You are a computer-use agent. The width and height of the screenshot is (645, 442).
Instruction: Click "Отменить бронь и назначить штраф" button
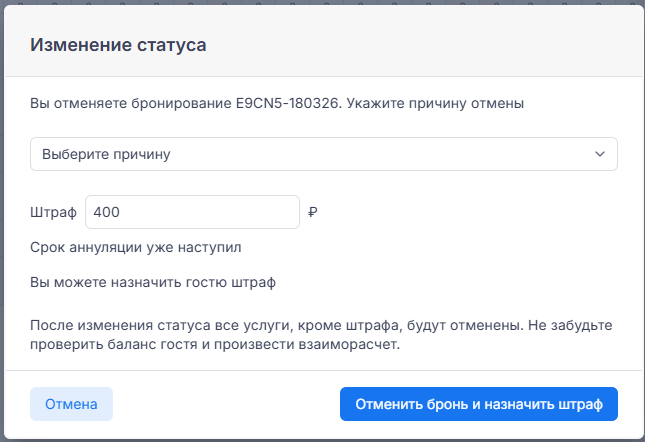click(x=479, y=404)
